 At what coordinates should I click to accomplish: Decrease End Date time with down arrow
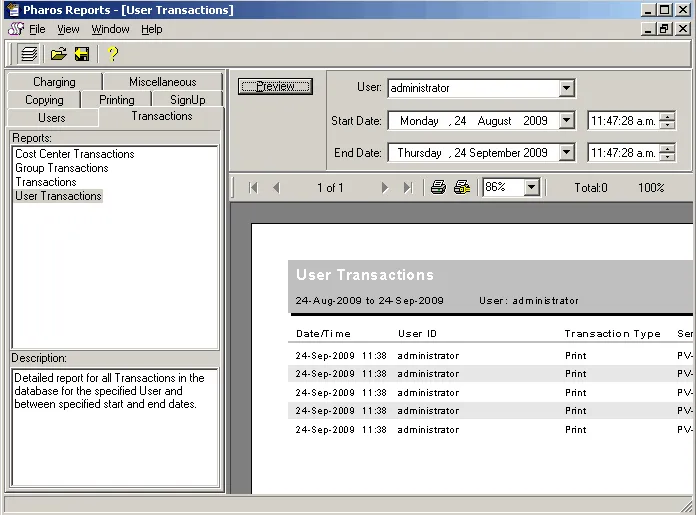667,157
